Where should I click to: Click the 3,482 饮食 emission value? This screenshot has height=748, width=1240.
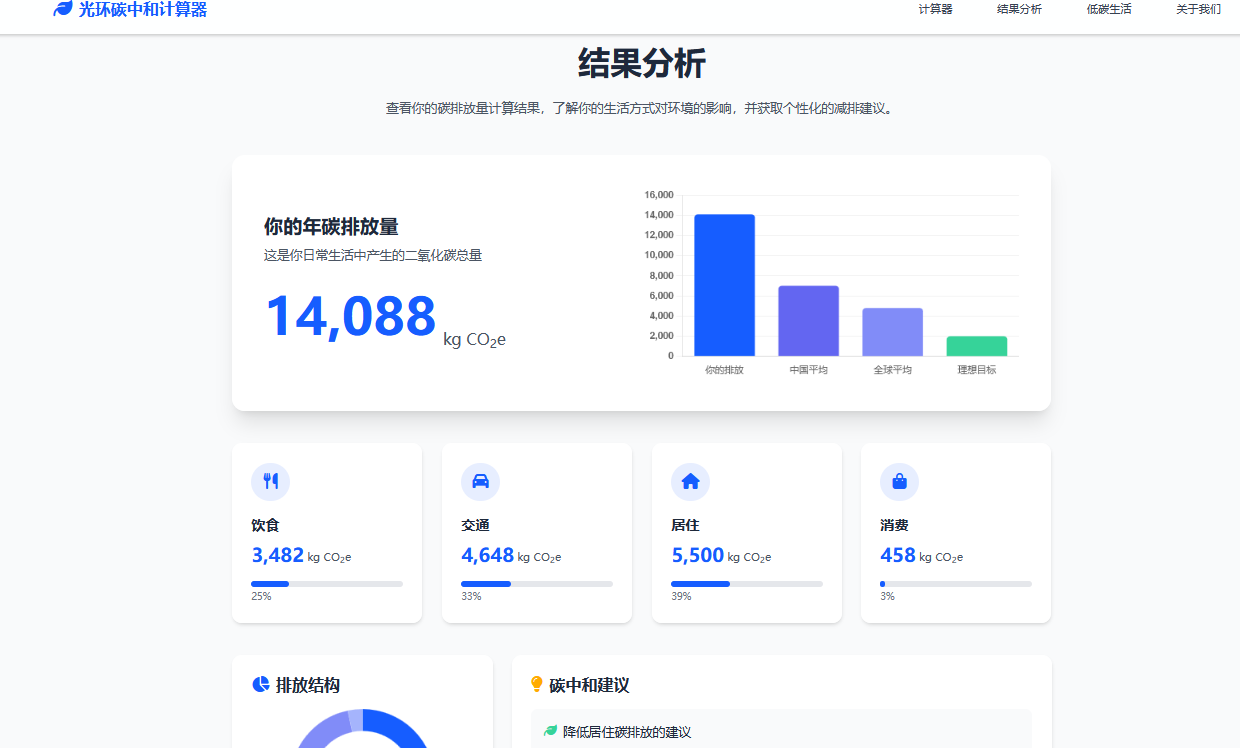(277, 555)
